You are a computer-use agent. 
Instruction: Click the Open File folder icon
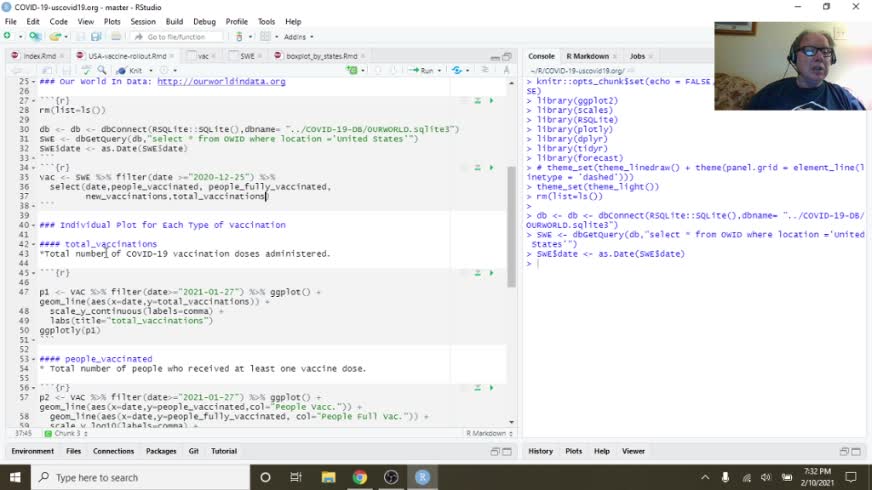point(54,36)
